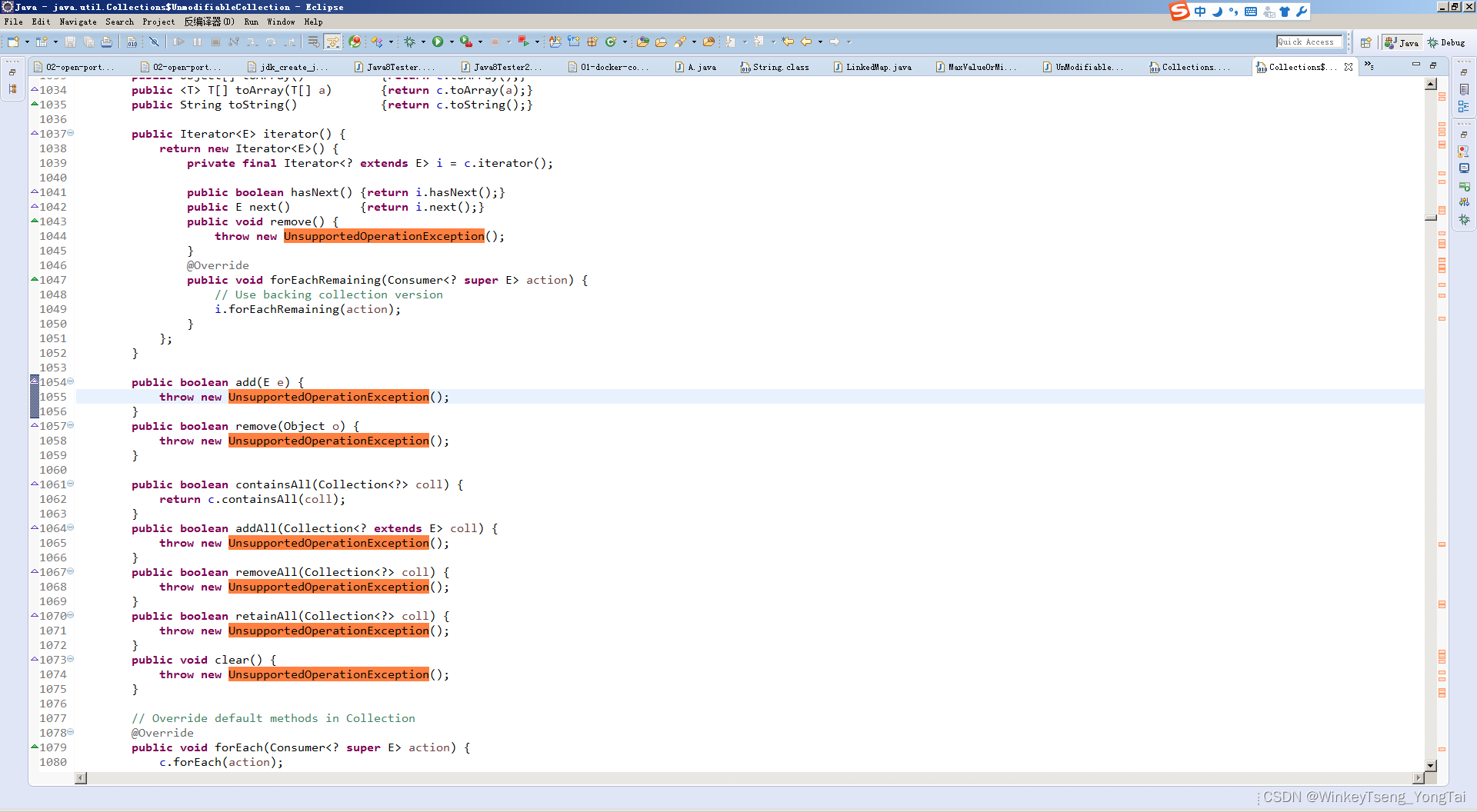Click the Print icon in the toolbar
Viewport: 1477px width, 812px height.
[107, 42]
